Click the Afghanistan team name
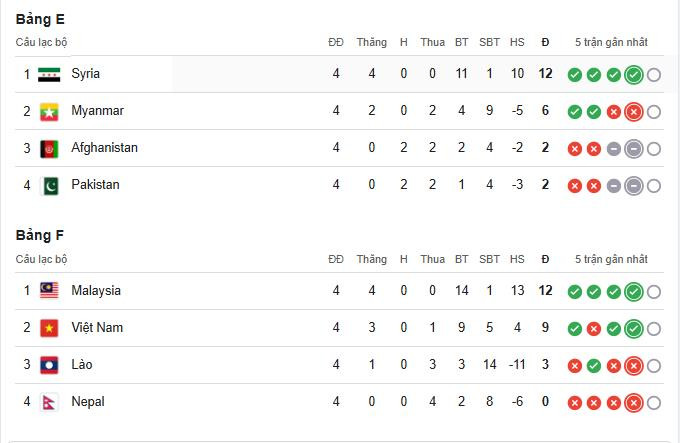The width and height of the screenshot is (680, 443). click(x=104, y=148)
